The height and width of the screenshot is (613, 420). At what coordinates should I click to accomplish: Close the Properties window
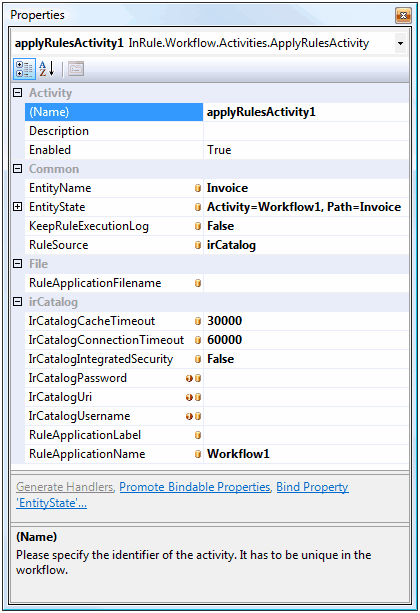(403, 16)
